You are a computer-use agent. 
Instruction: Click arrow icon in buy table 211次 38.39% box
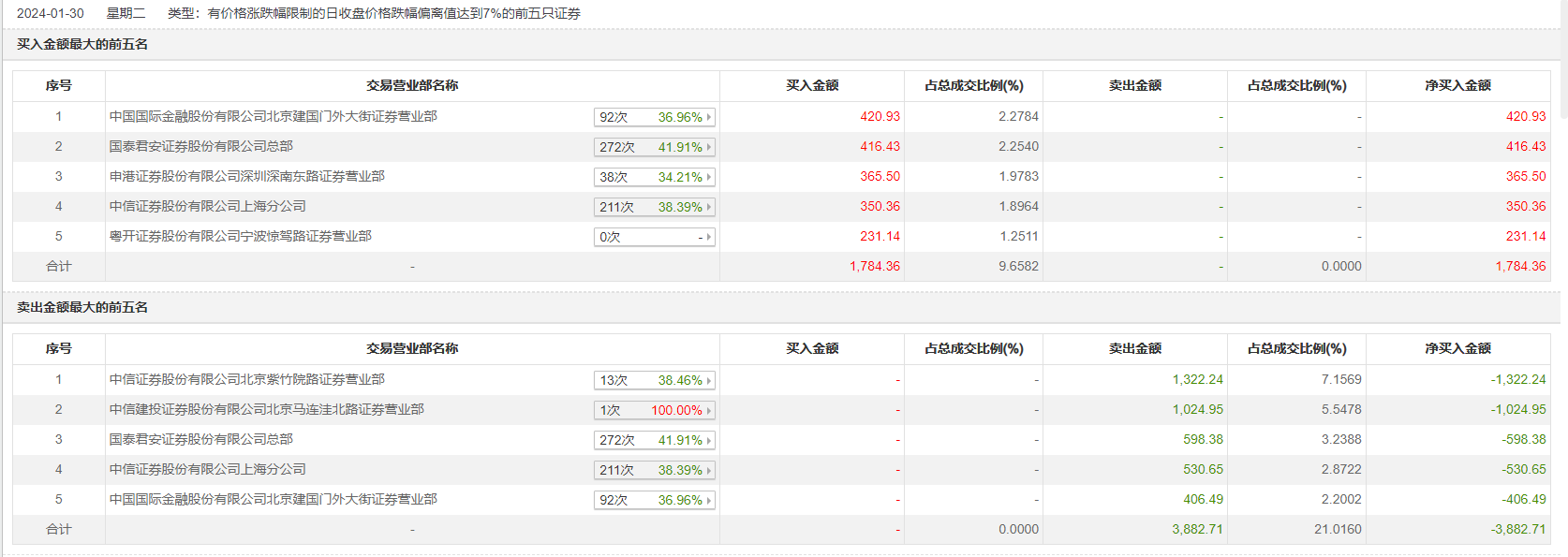coord(709,207)
